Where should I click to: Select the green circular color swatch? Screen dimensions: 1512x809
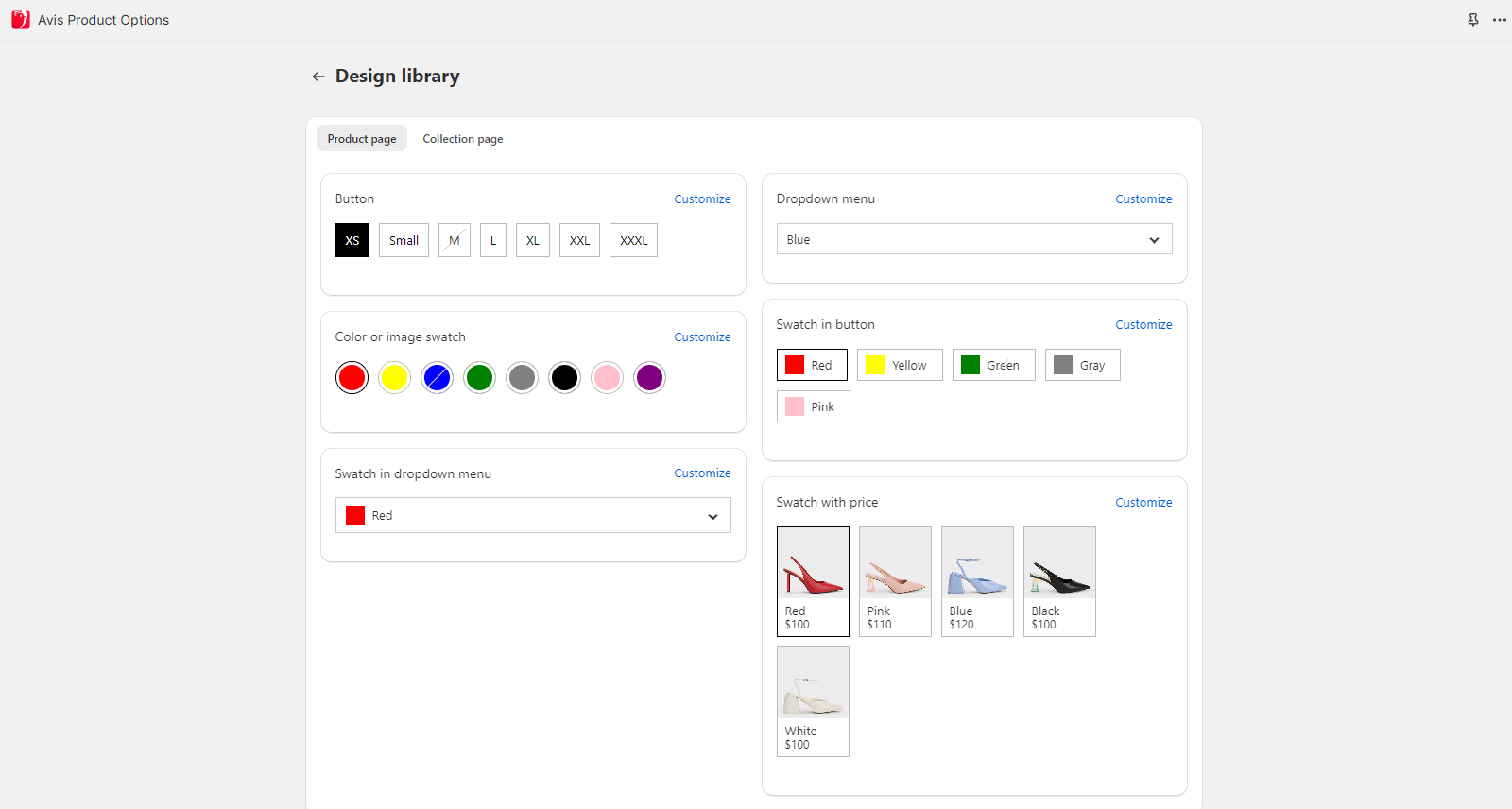479,378
